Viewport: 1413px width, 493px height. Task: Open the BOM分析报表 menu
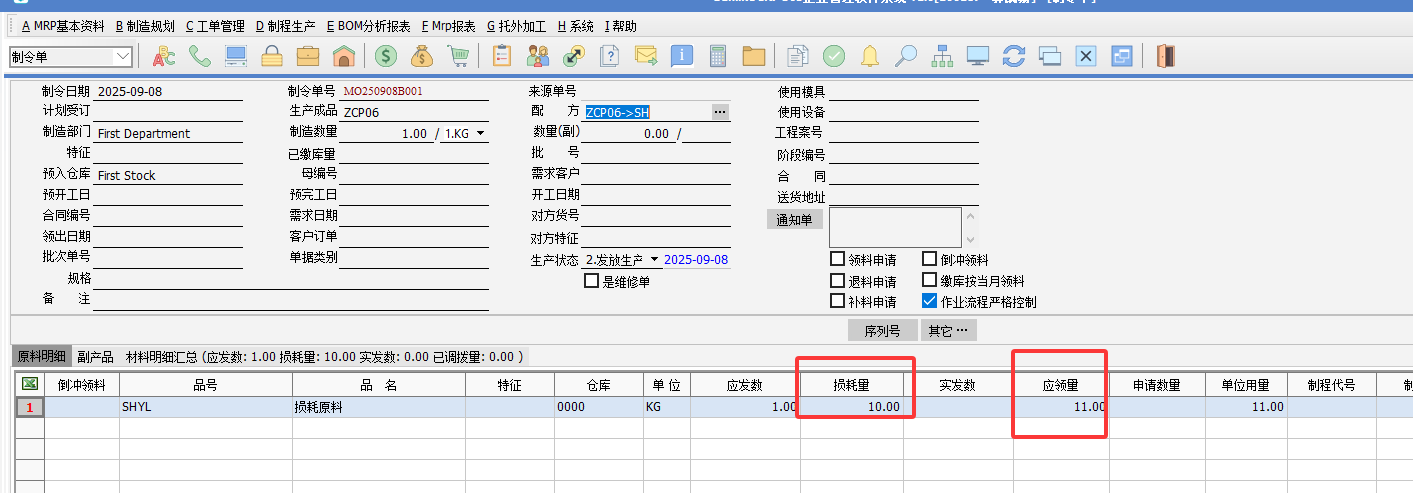368,26
